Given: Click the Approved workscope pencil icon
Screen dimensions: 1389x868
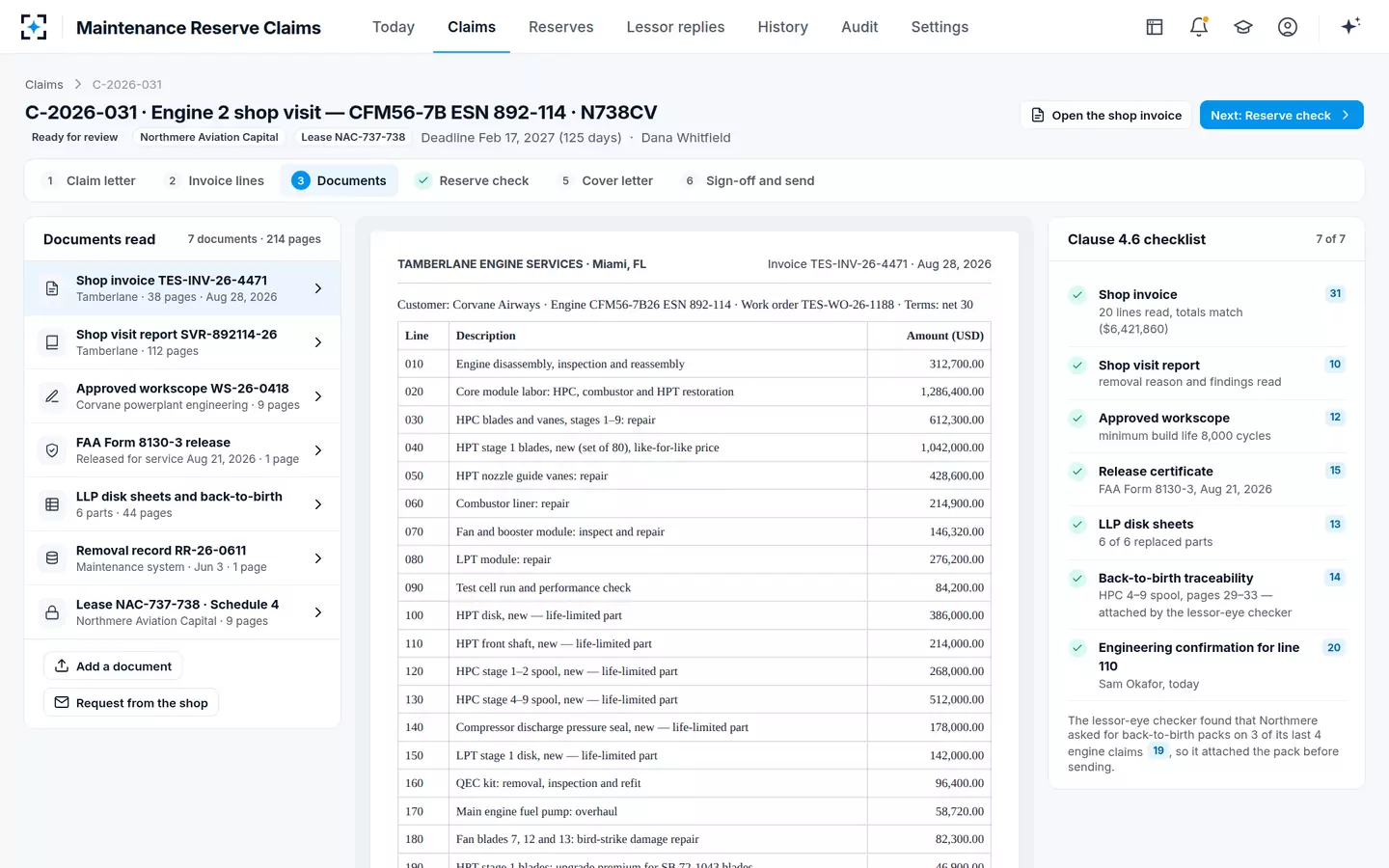Looking at the screenshot, I should (x=52, y=396).
